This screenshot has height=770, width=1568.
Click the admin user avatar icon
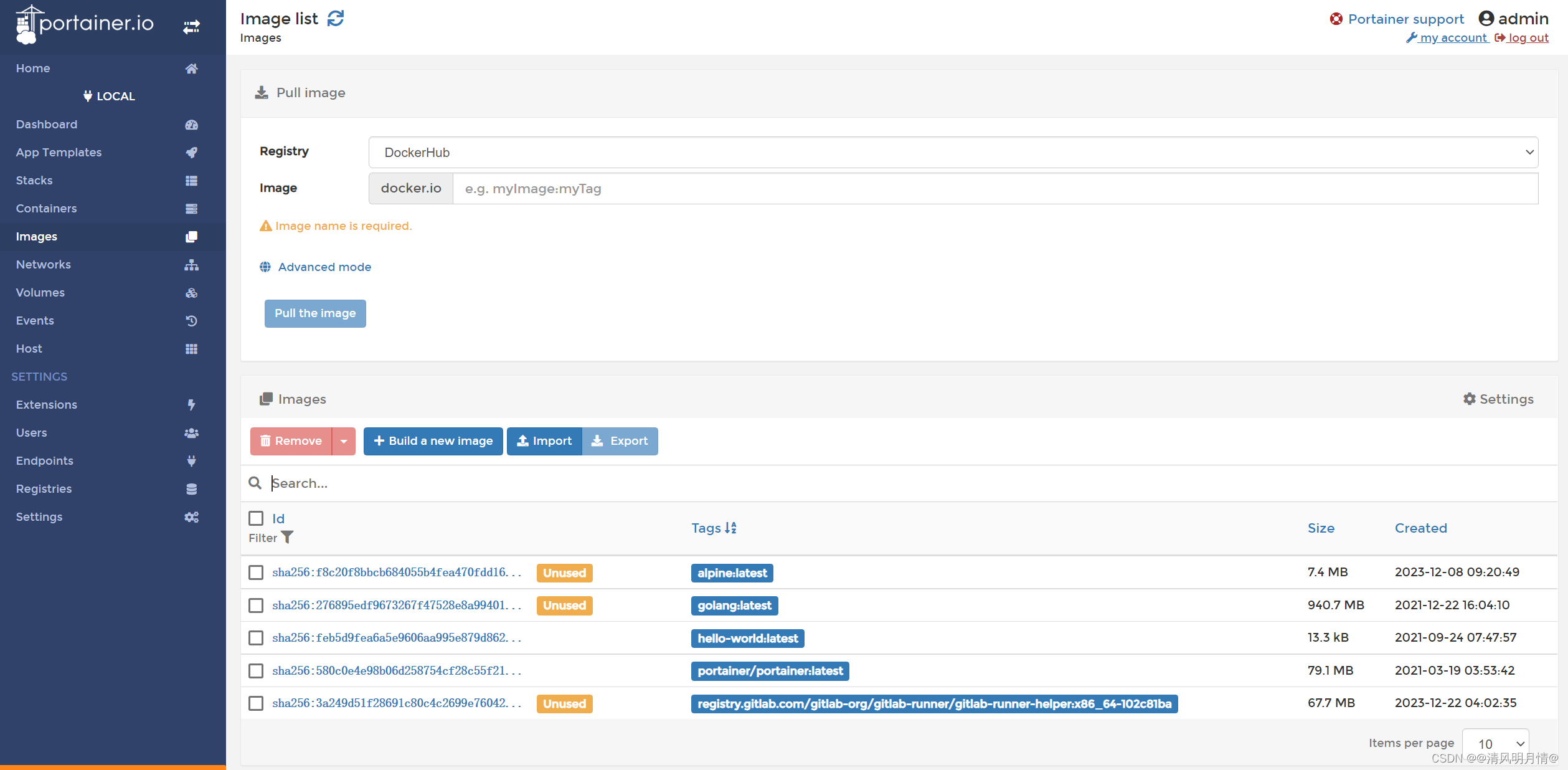point(1486,19)
